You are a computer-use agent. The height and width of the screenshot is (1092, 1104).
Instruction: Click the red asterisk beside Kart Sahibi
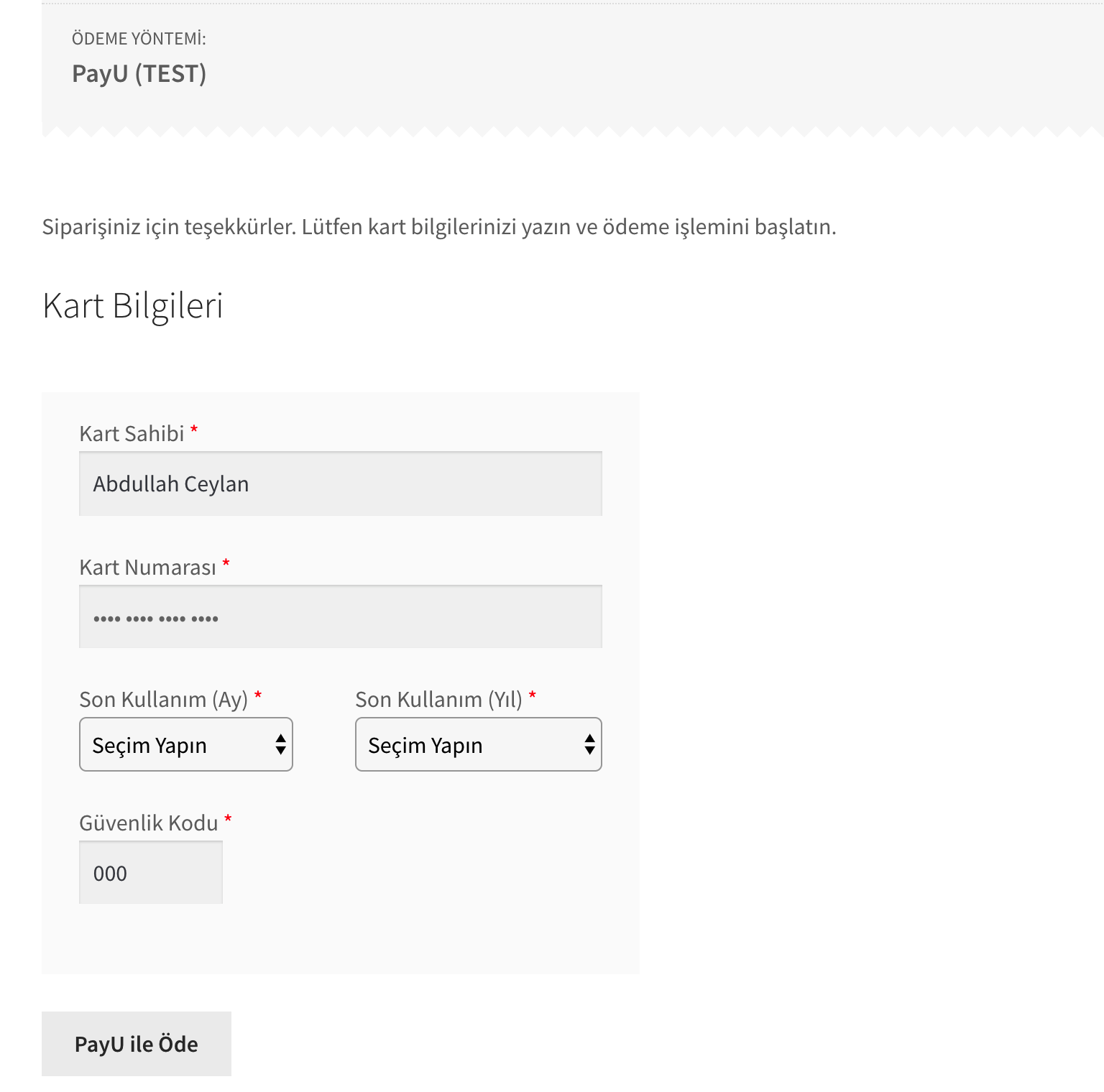click(x=194, y=430)
